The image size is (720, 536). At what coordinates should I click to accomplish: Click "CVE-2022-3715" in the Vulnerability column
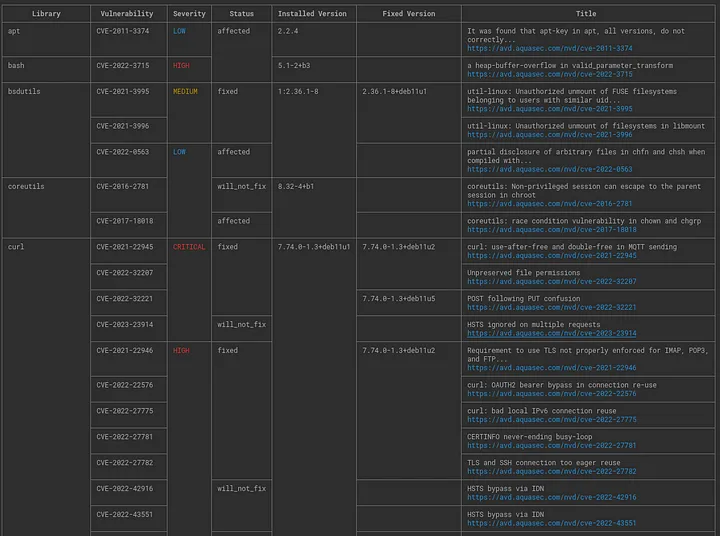(123, 65)
